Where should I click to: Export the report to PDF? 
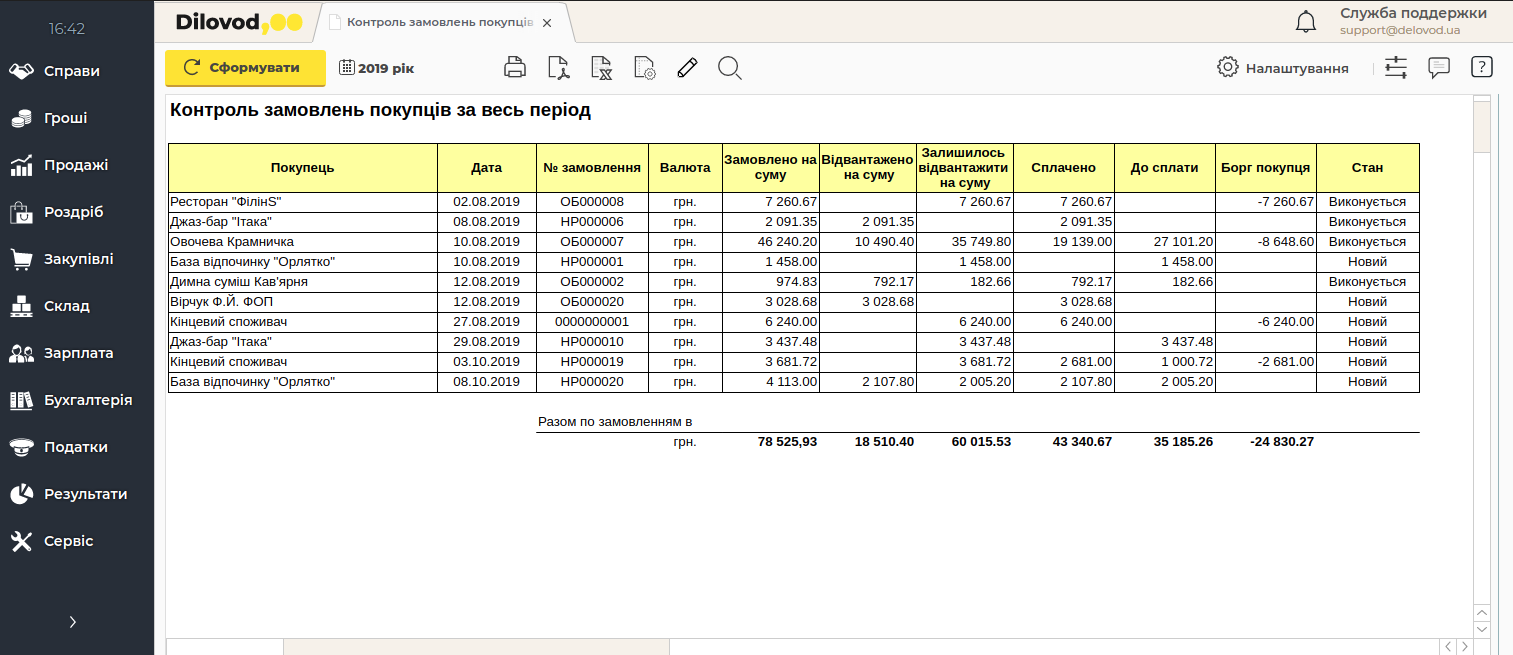pos(558,68)
